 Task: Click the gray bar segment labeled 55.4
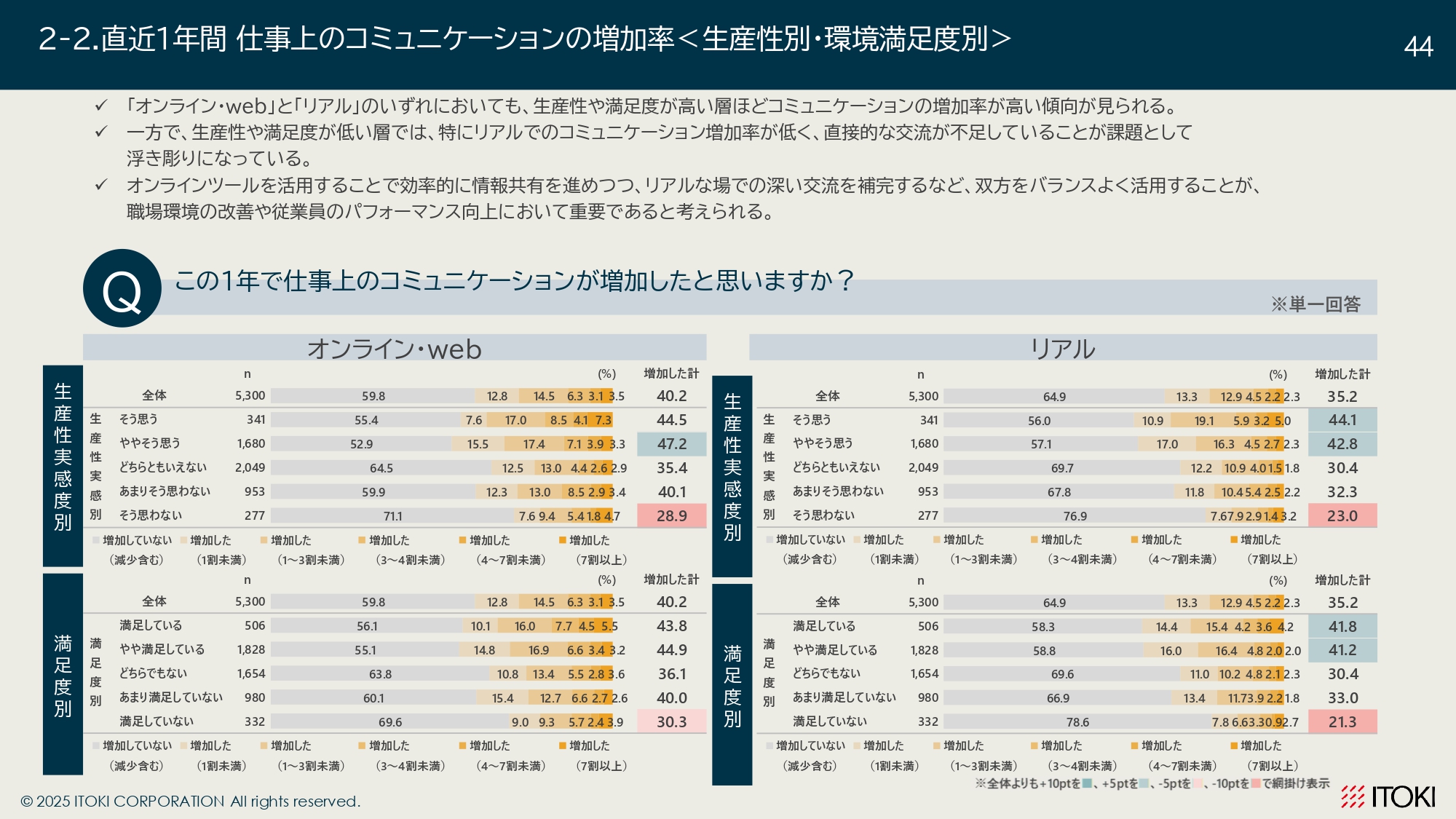tap(366, 420)
